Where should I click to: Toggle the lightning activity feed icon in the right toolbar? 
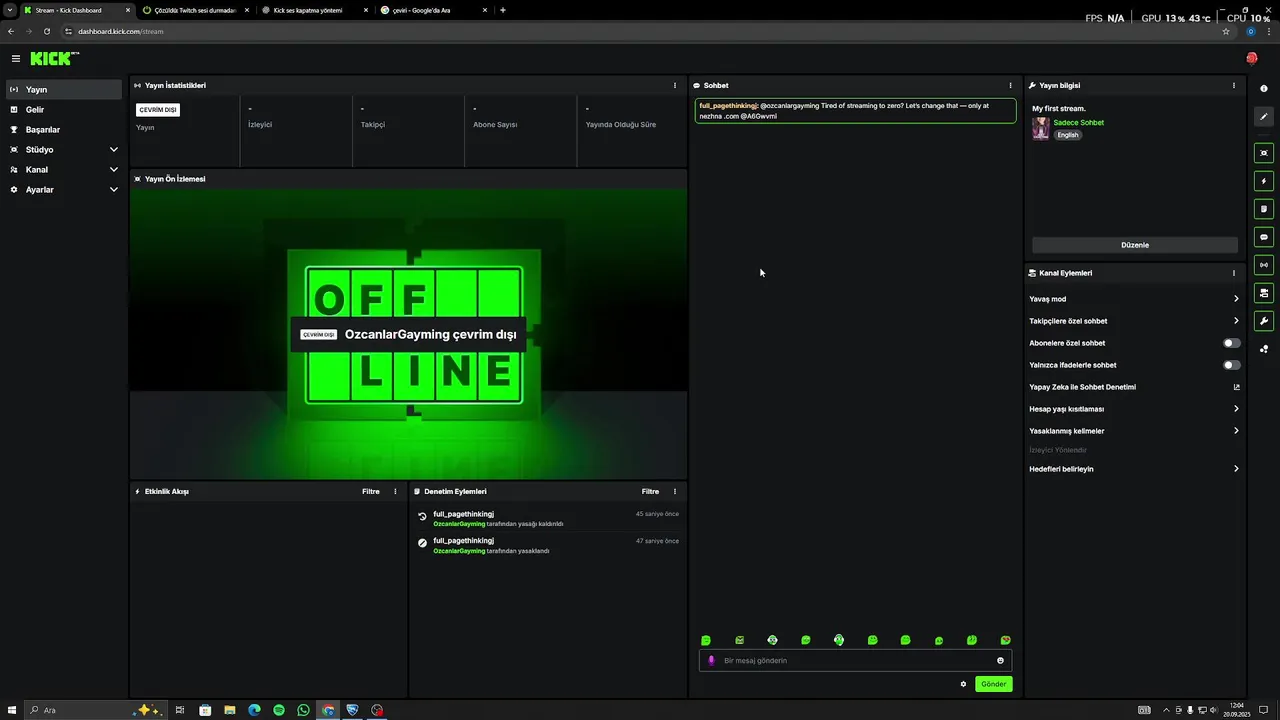click(1264, 181)
